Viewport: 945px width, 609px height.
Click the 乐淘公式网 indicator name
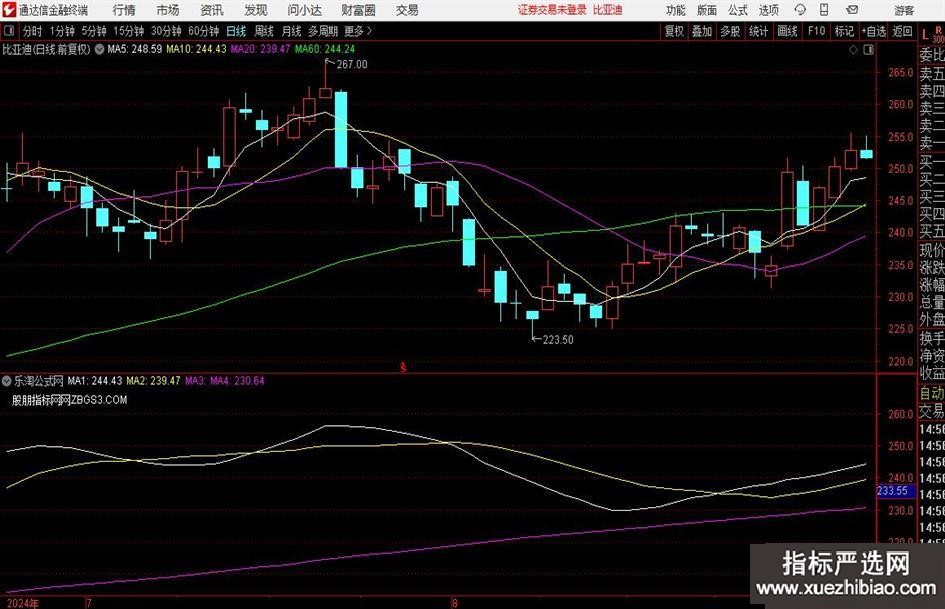(x=39, y=381)
